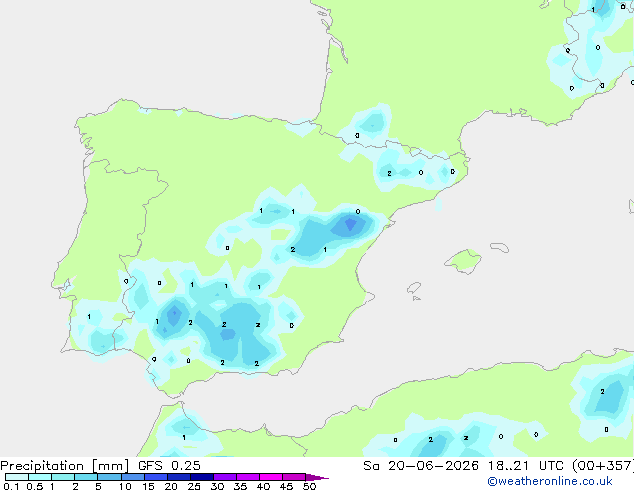Select the 30–35 mm violet legend box
The height and width of the screenshot is (490, 634).
[x=224, y=477]
